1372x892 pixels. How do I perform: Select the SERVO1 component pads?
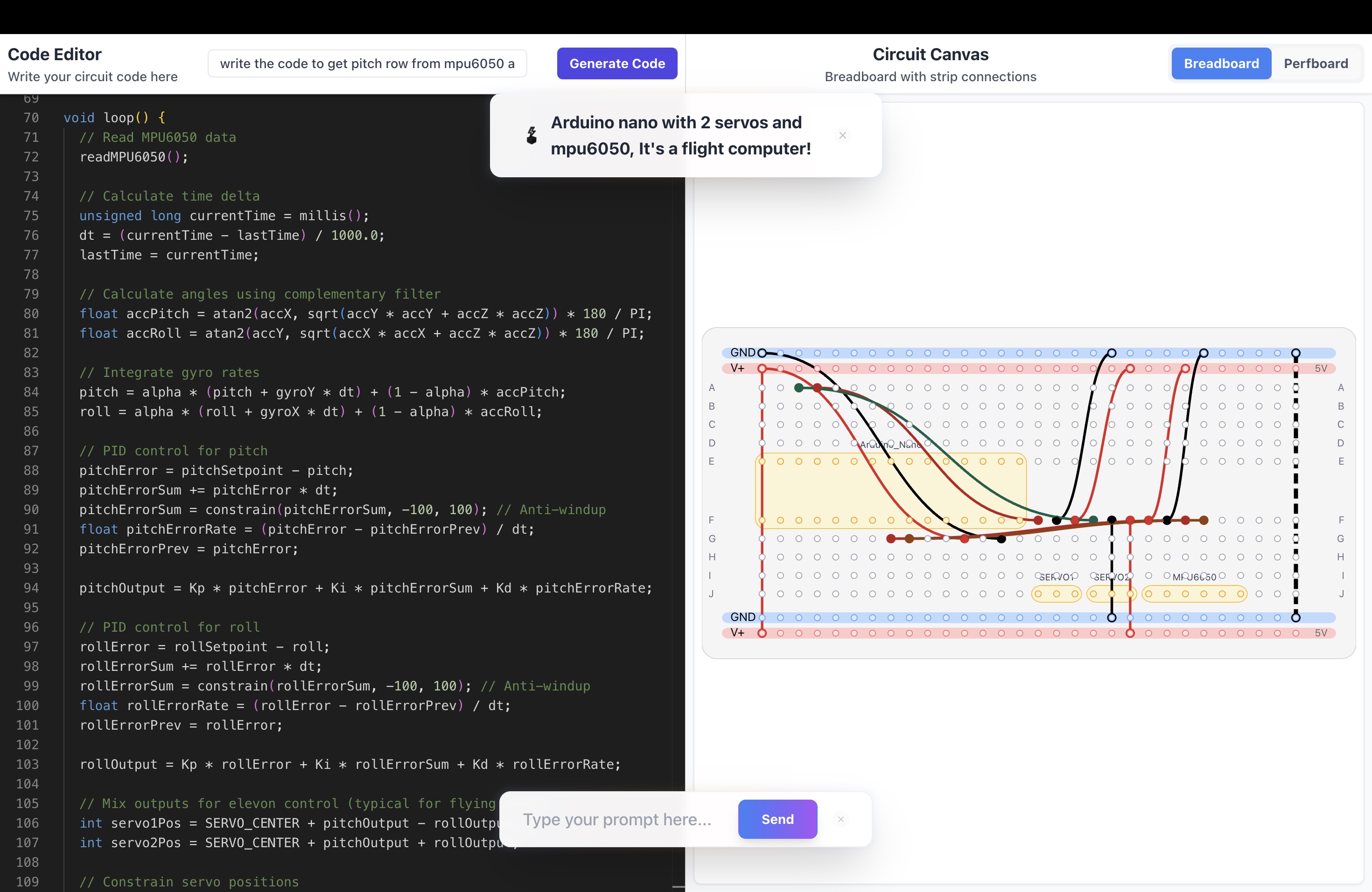click(1056, 593)
